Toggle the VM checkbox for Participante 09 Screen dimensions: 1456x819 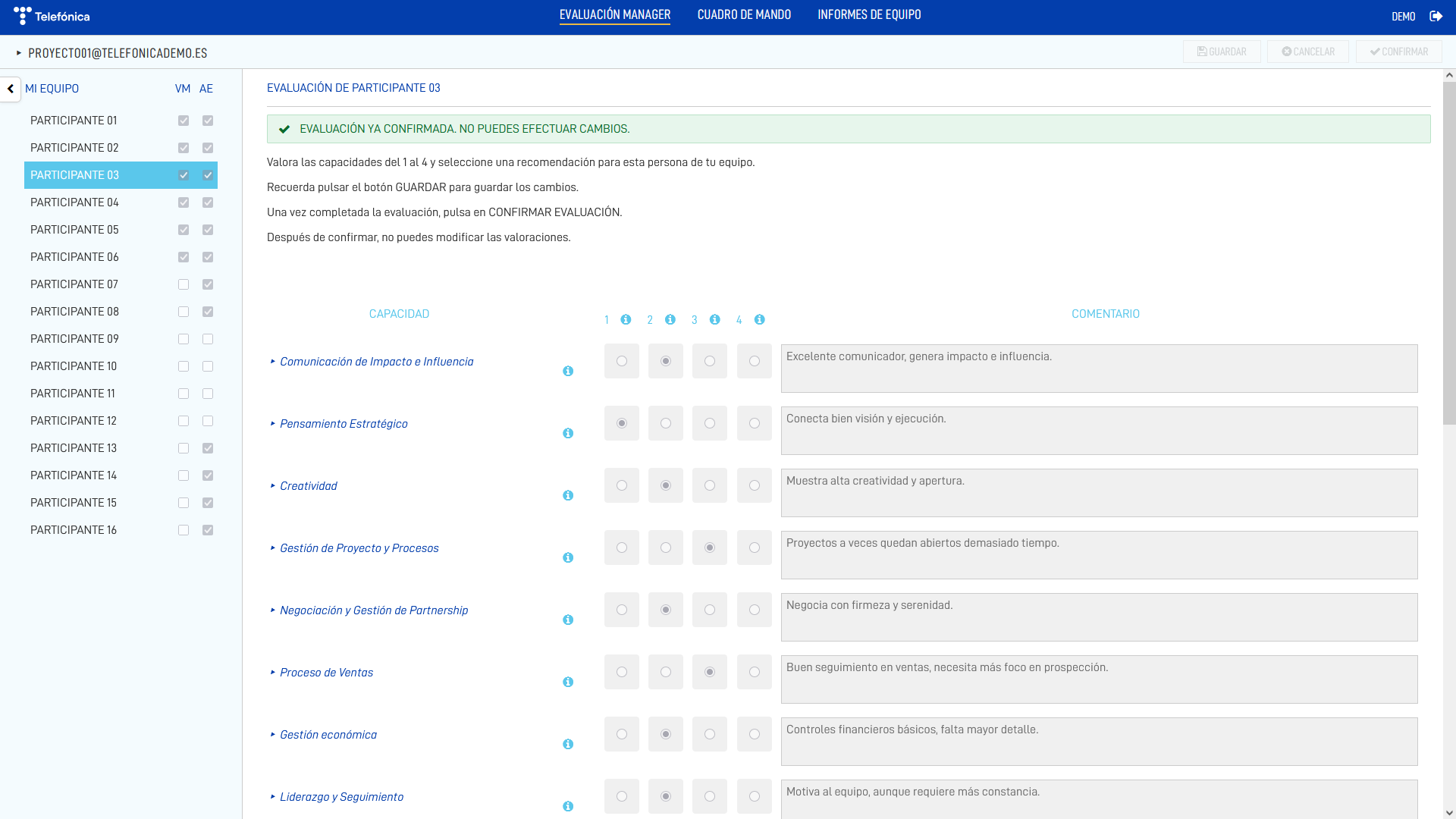(x=183, y=339)
